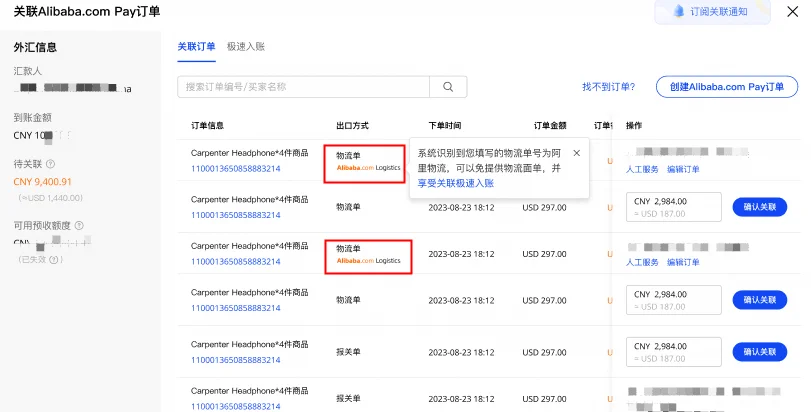Click 人工服务 link in third order row

[642, 262]
